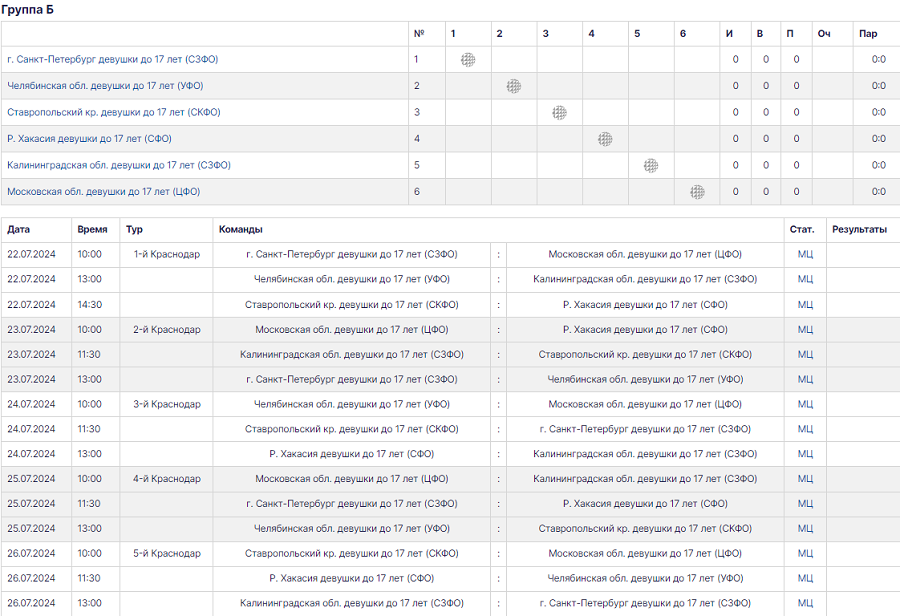Open Р. Хакасия девушки team link in standings
Screen dimensions: 900x616
tap(89, 138)
